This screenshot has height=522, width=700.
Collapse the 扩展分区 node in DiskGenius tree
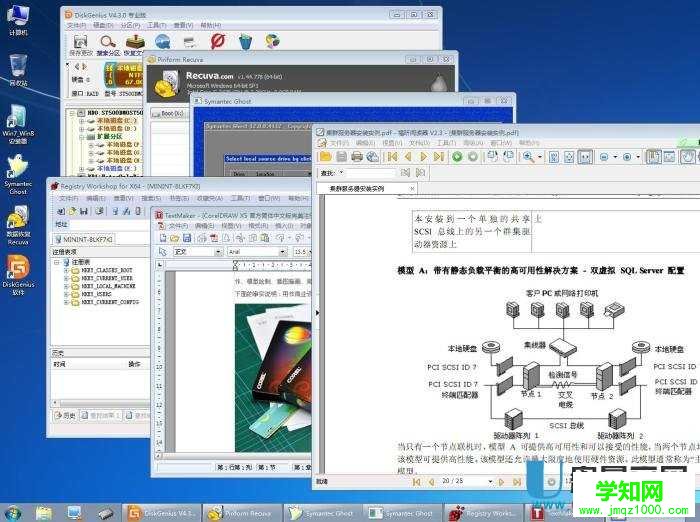tap(82, 137)
